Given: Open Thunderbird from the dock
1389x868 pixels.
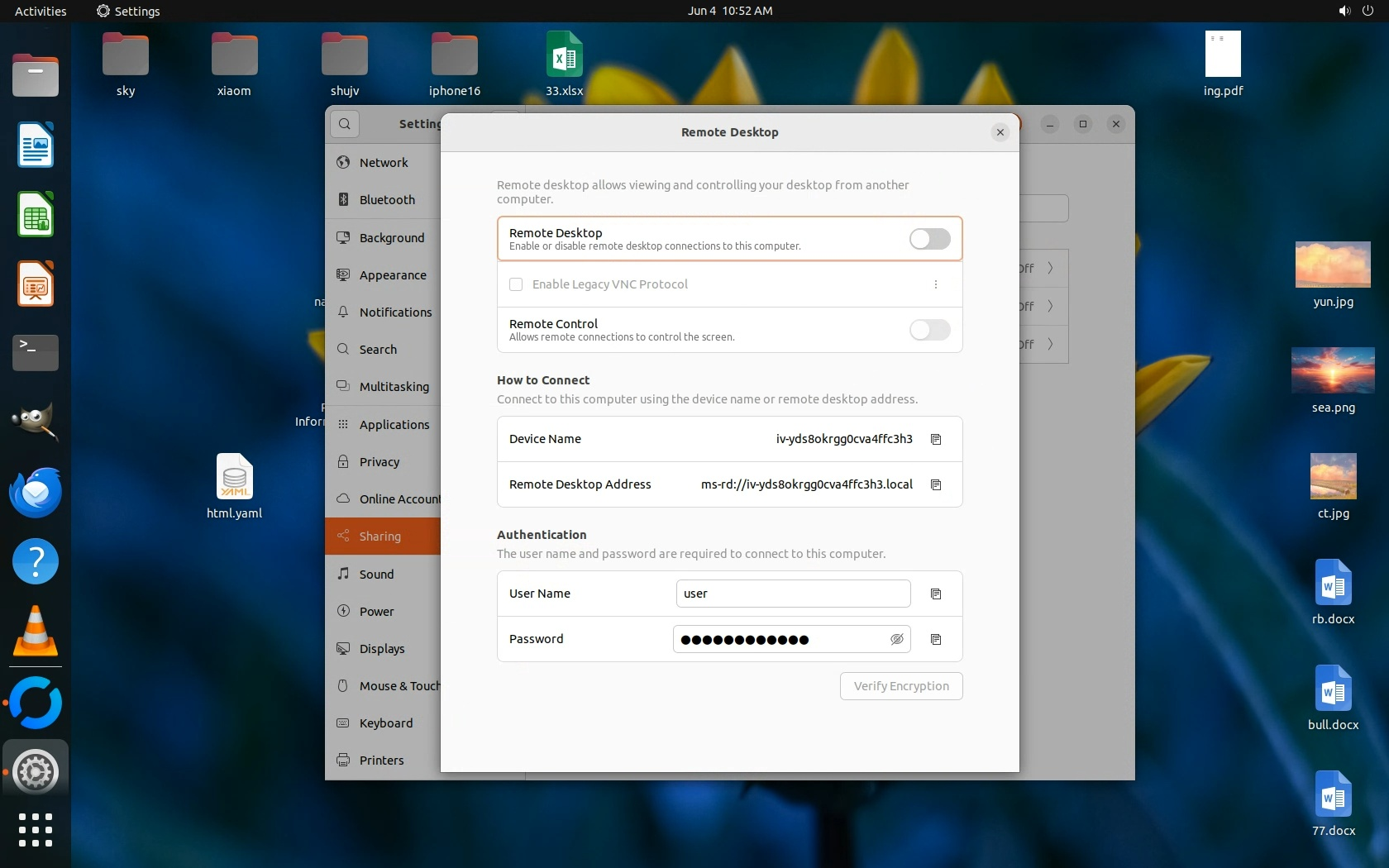Looking at the screenshot, I should [36, 493].
